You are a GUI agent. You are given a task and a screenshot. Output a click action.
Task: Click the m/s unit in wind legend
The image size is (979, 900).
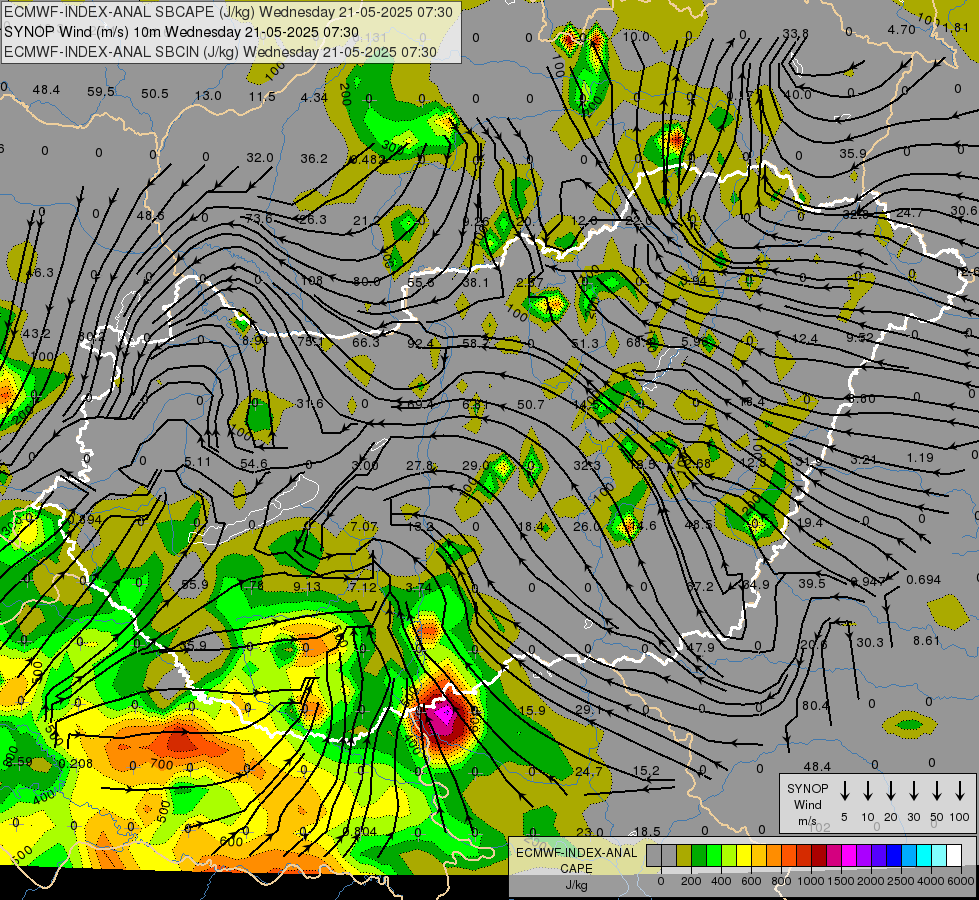tap(807, 821)
